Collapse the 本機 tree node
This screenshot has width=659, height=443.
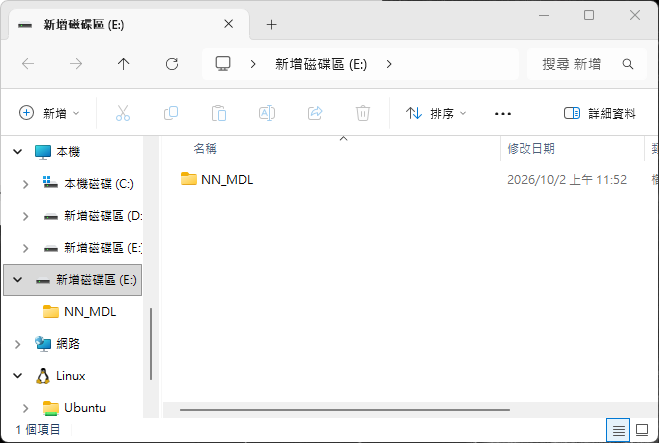18,151
